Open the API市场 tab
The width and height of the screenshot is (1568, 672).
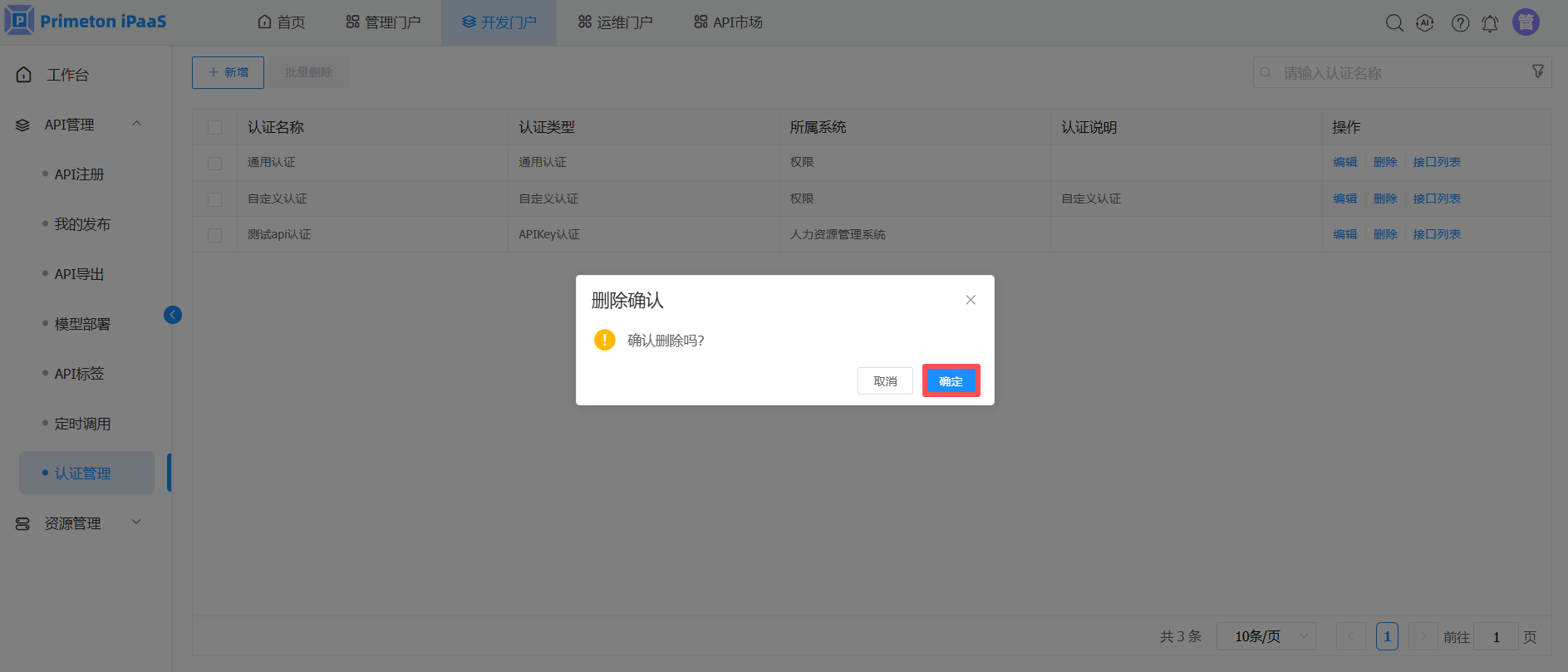(x=728, y=22)
